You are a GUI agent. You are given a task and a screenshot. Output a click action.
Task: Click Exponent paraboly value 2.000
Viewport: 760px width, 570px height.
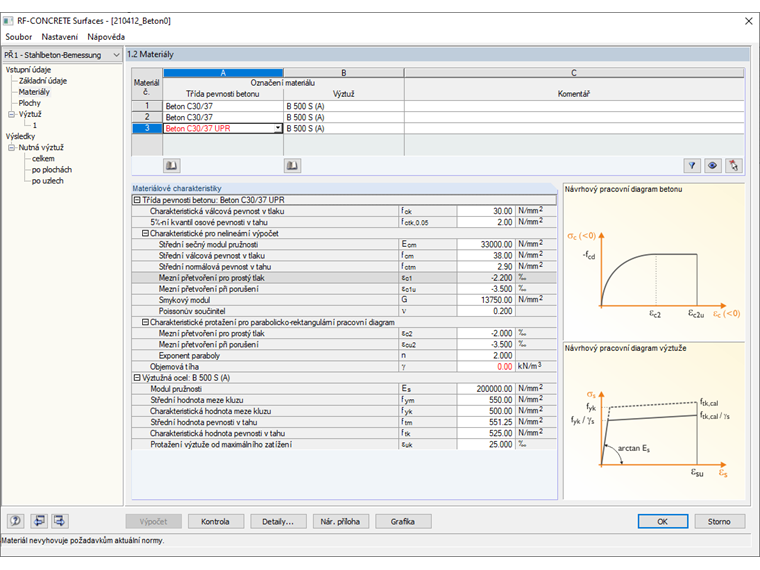coord(485,356)
